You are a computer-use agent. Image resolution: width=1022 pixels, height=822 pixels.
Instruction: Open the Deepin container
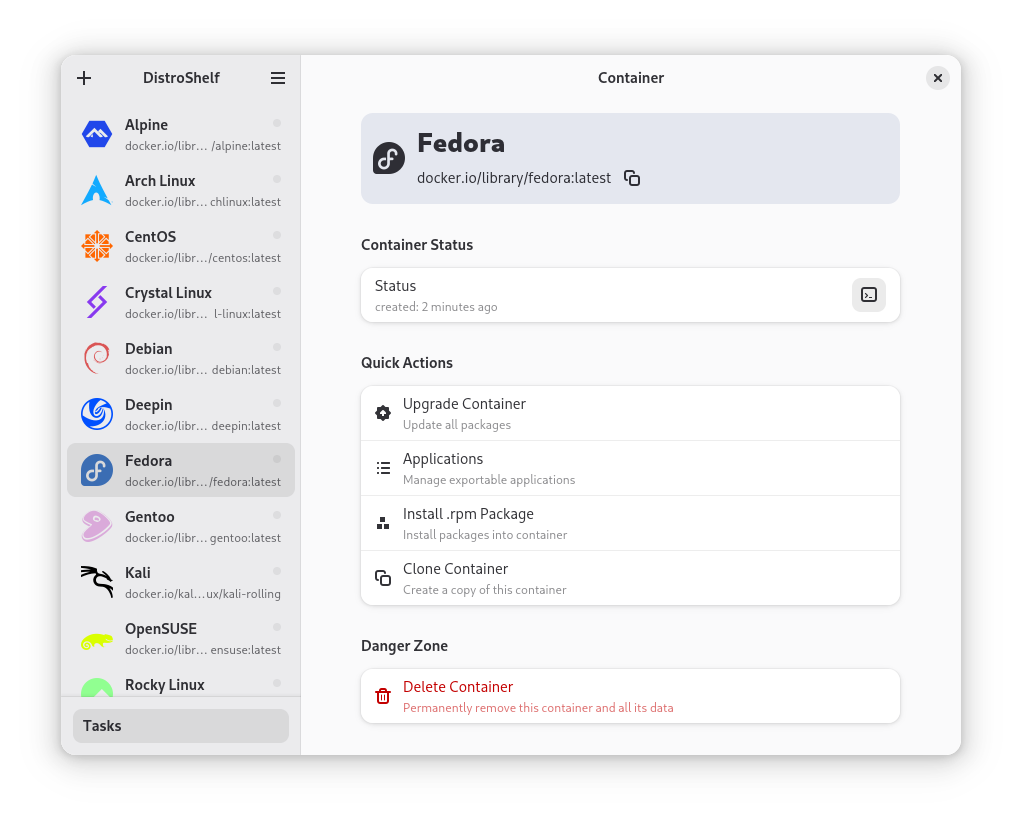click(181, 414)
